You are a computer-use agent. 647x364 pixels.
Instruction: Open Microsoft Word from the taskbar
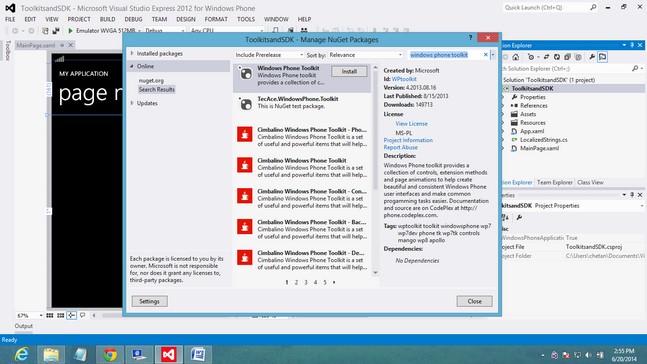(x=198, y=355)
